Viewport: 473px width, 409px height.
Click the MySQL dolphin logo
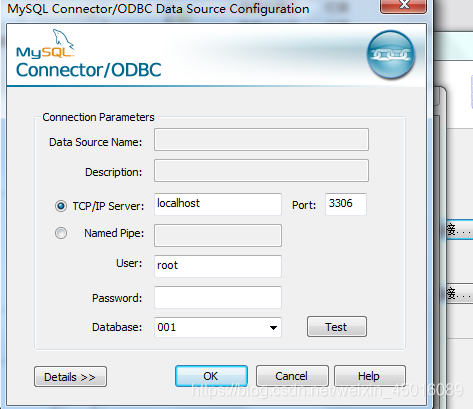(45, 44)
